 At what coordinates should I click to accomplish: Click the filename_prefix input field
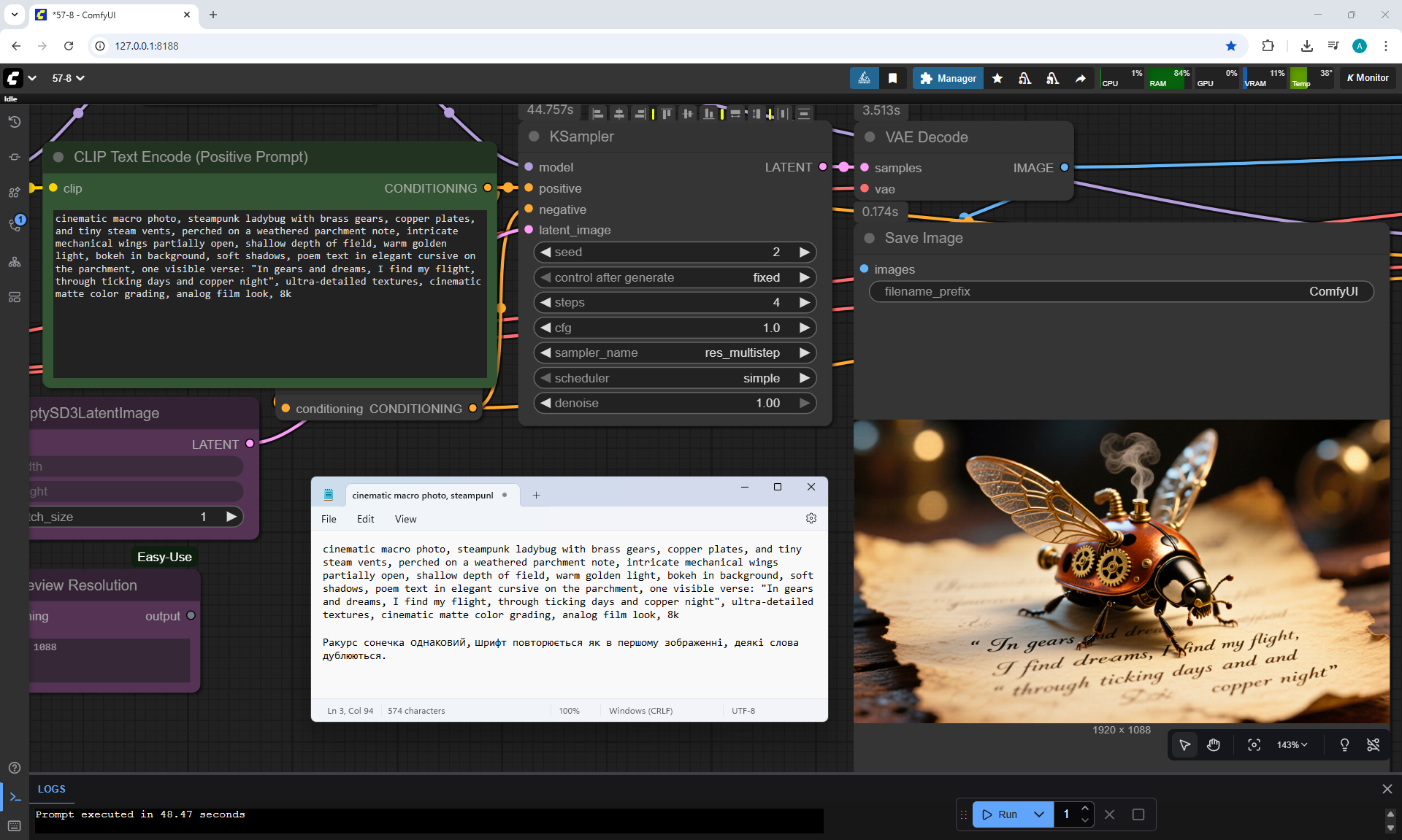tap(1121, 291)
